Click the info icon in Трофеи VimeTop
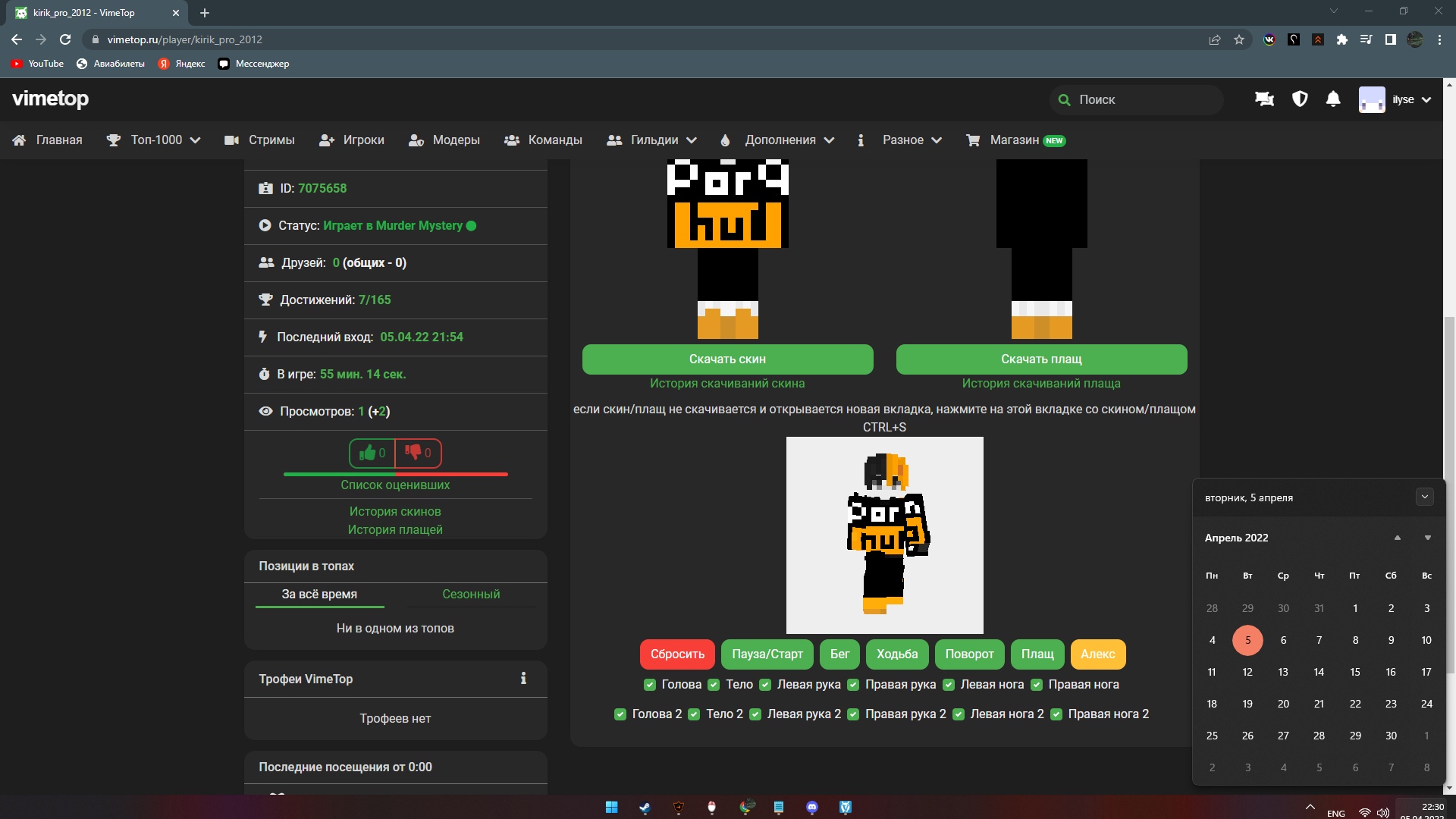The height and width of the screenshot is (819, 1456). [523, 679]
